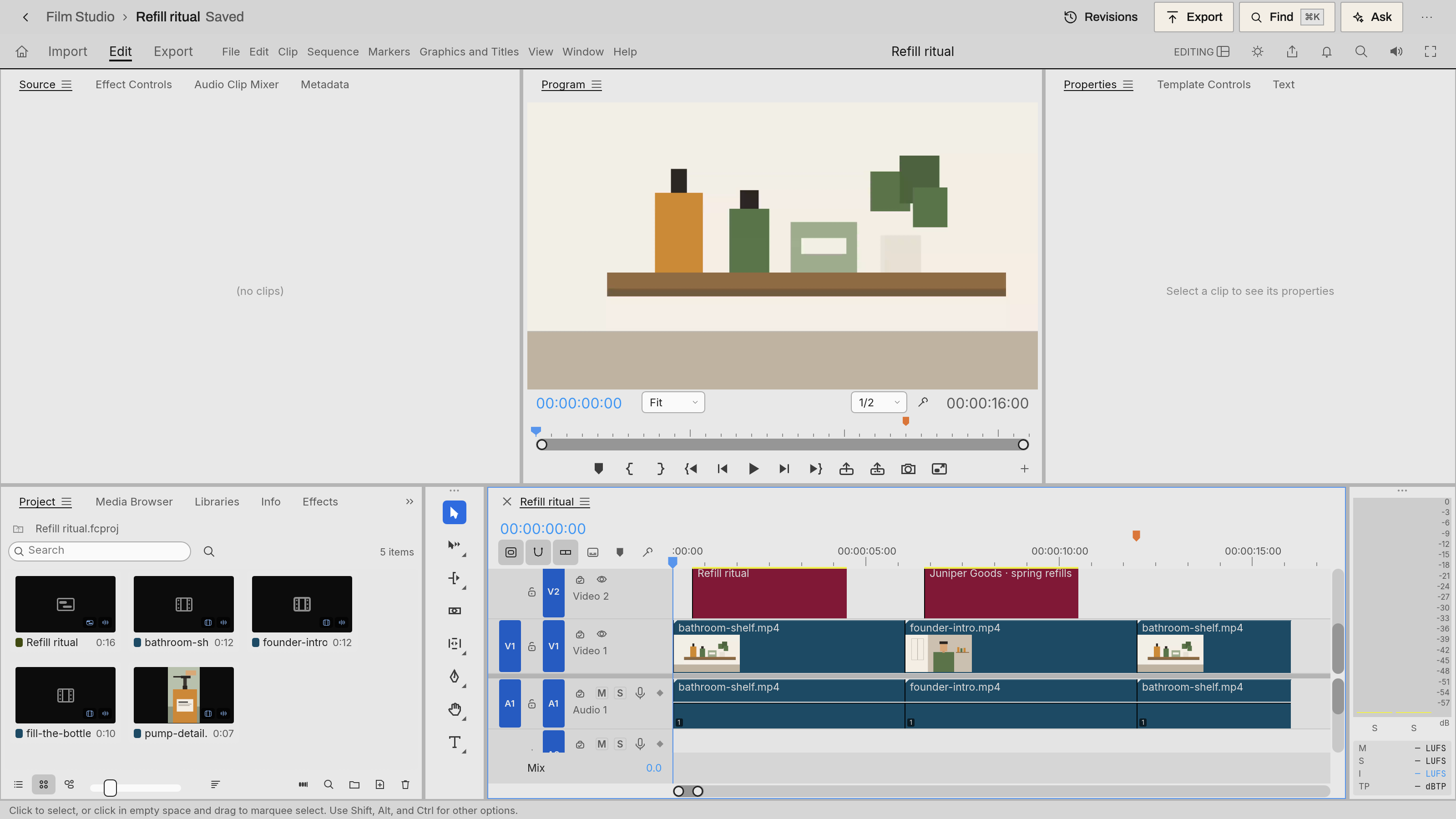This screenshot has height=819, width=1456.
Task: Click the Ask button
Action: coord(1371,17)
